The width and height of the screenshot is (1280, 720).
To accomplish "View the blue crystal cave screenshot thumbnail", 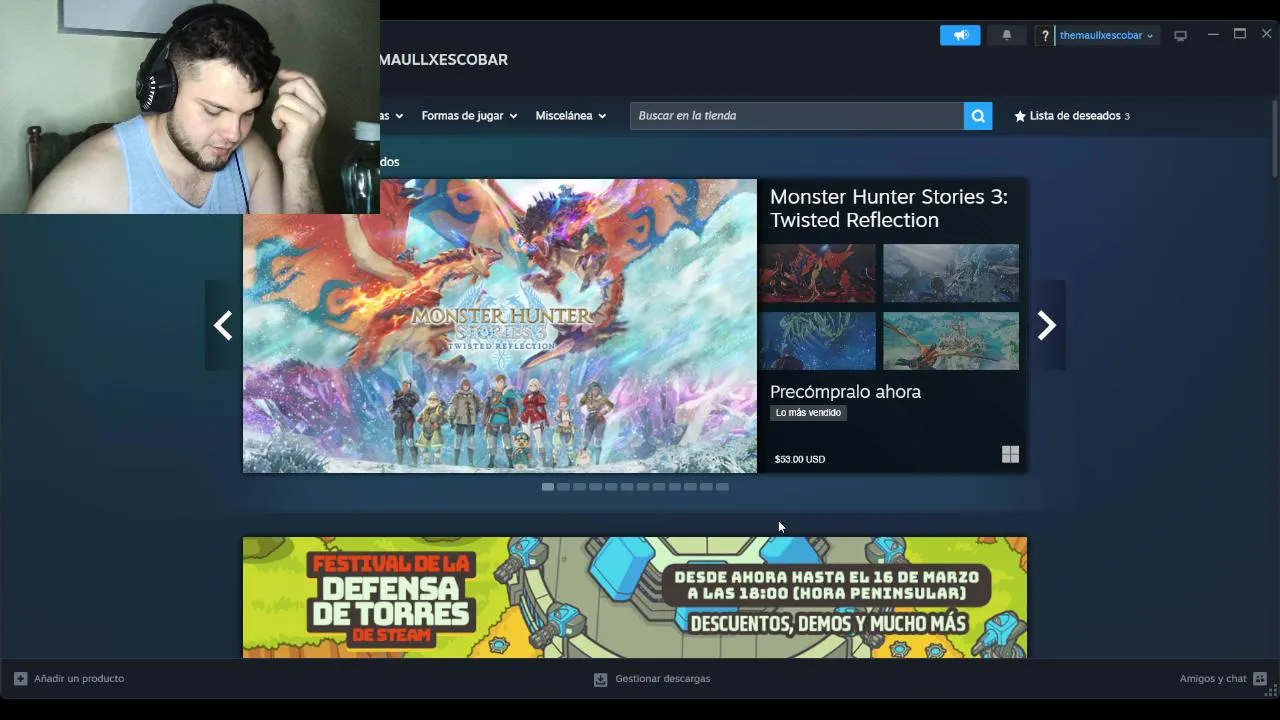I will coord(818,341).
